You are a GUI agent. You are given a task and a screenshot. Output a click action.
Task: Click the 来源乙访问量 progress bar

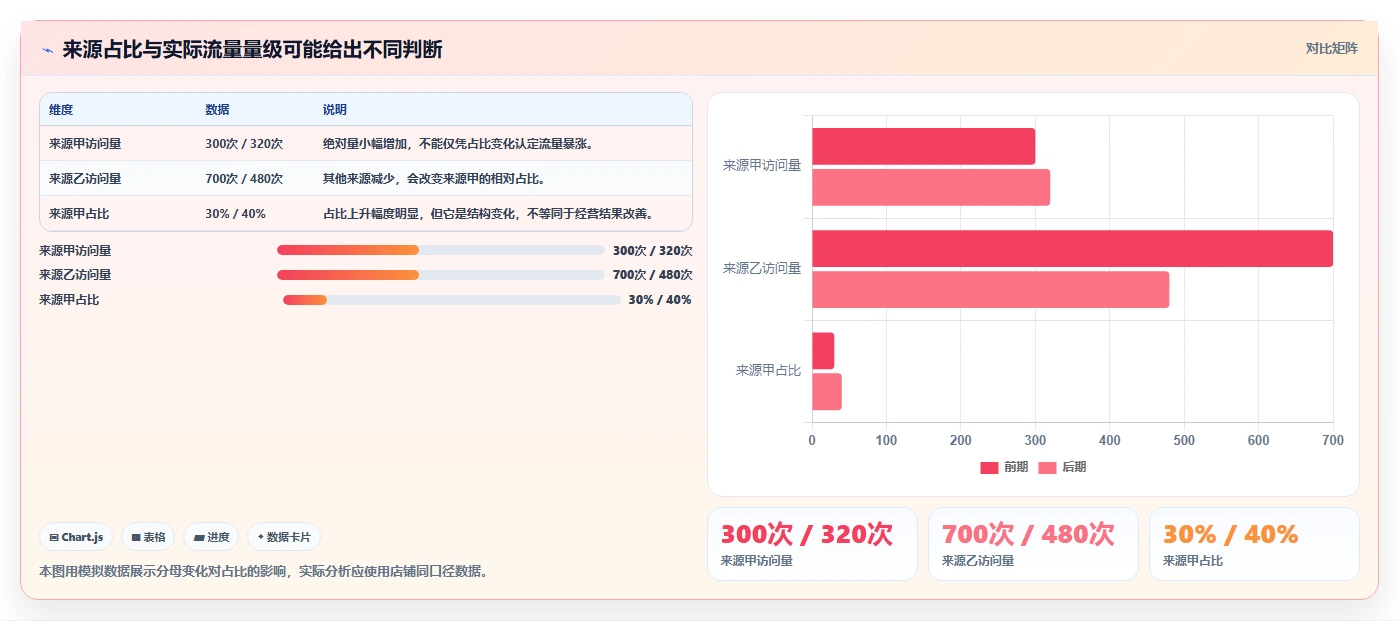pos(441,275)
